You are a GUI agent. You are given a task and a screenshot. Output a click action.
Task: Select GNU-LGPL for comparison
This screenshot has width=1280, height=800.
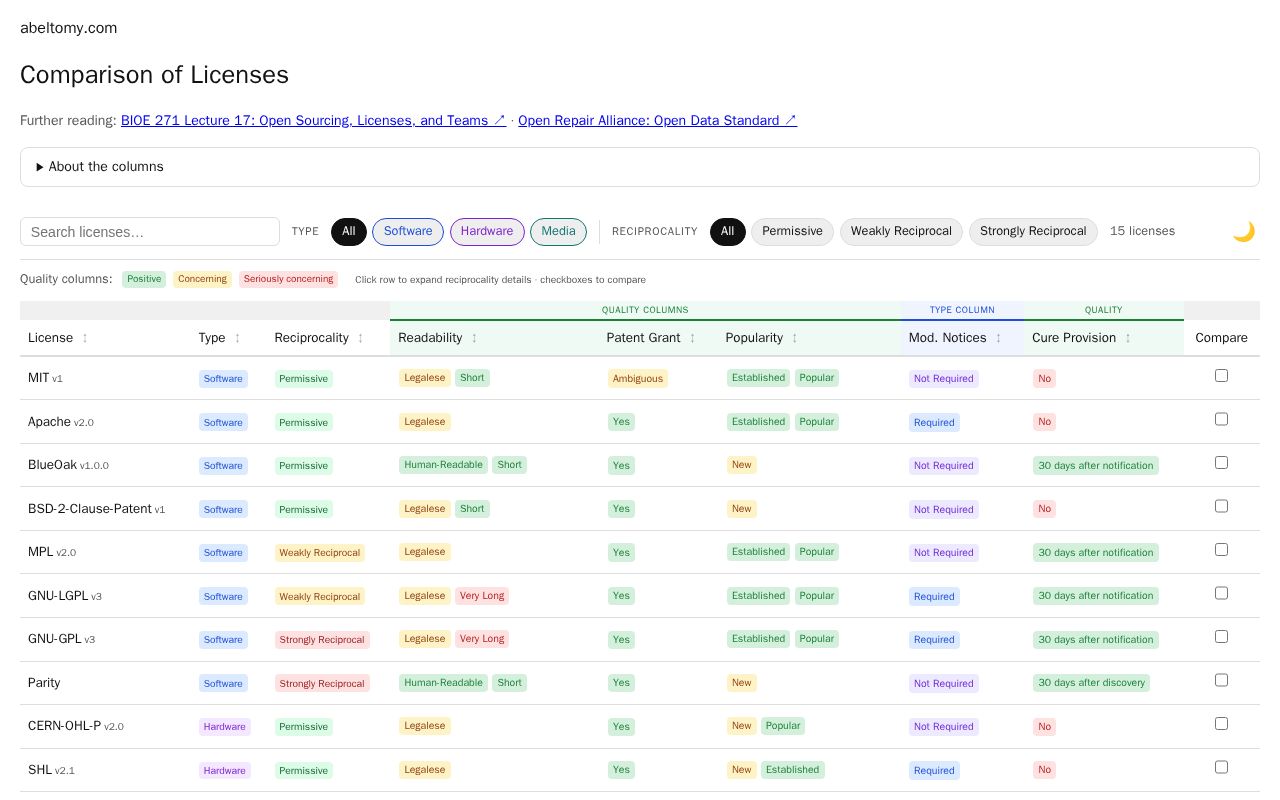1221,593
